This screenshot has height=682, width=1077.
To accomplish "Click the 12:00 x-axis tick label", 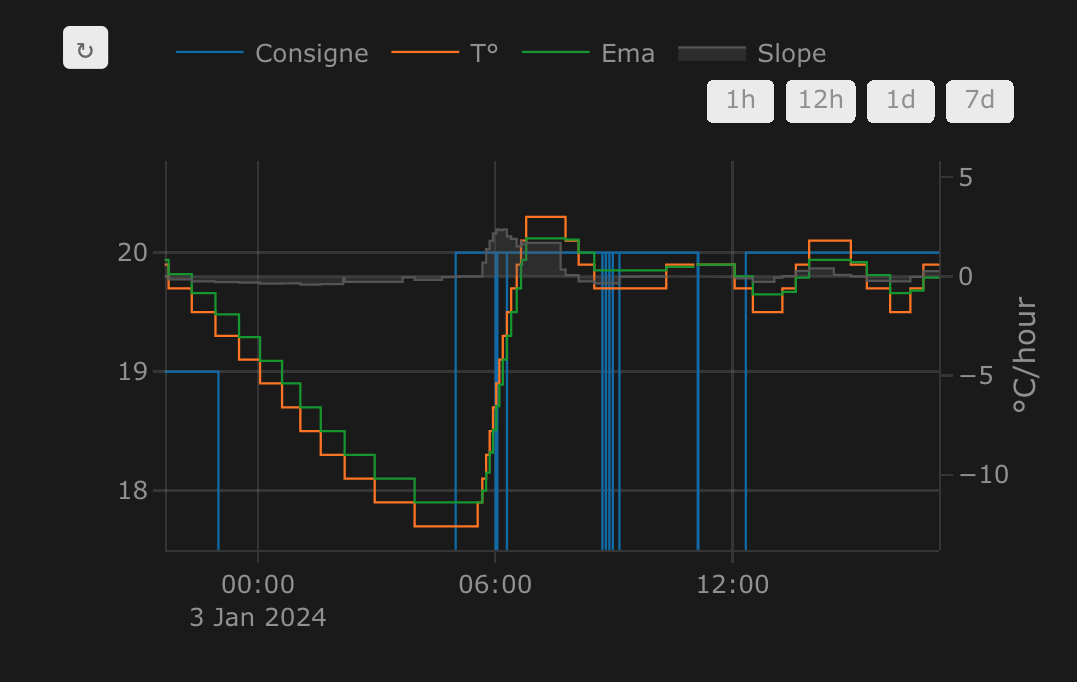I will click(x=732, y=584).
